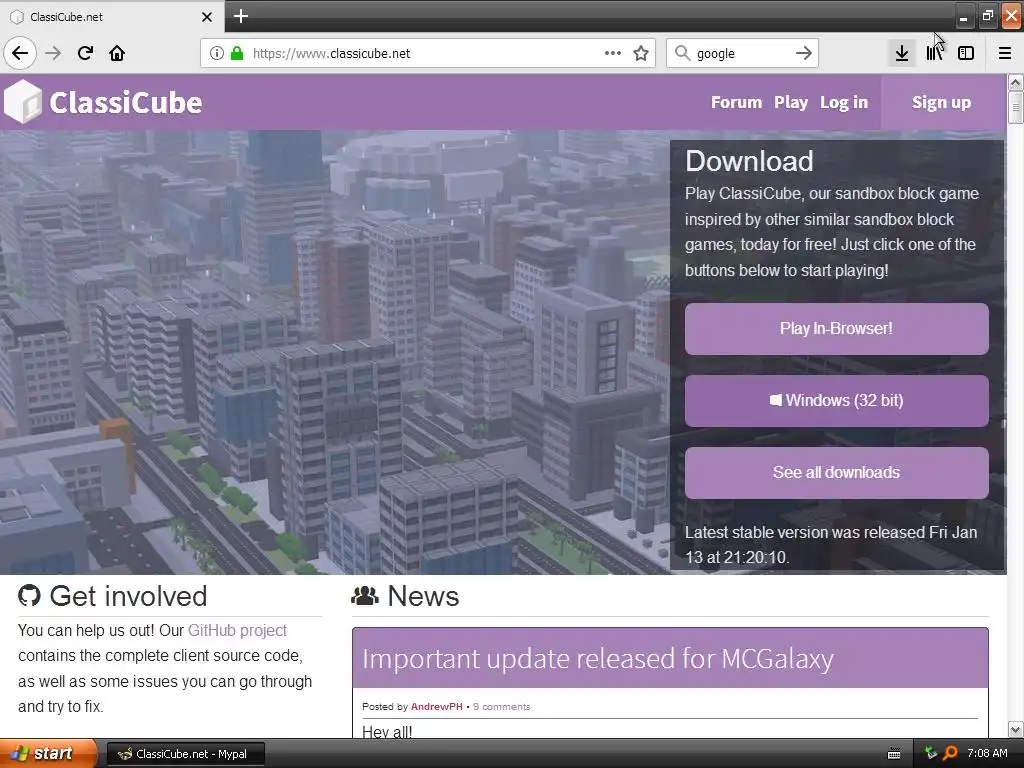Viewport: 1024px width, 768px height.
Task: Open the Forum nav link
Action: 736,103
